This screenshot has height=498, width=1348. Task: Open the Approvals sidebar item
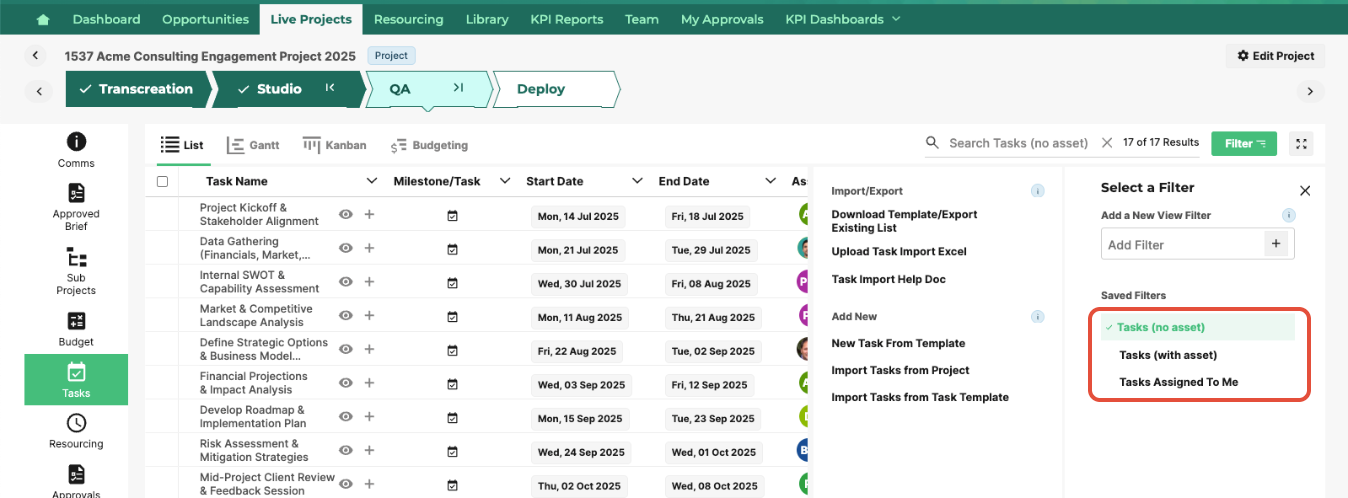click(76, 480)
